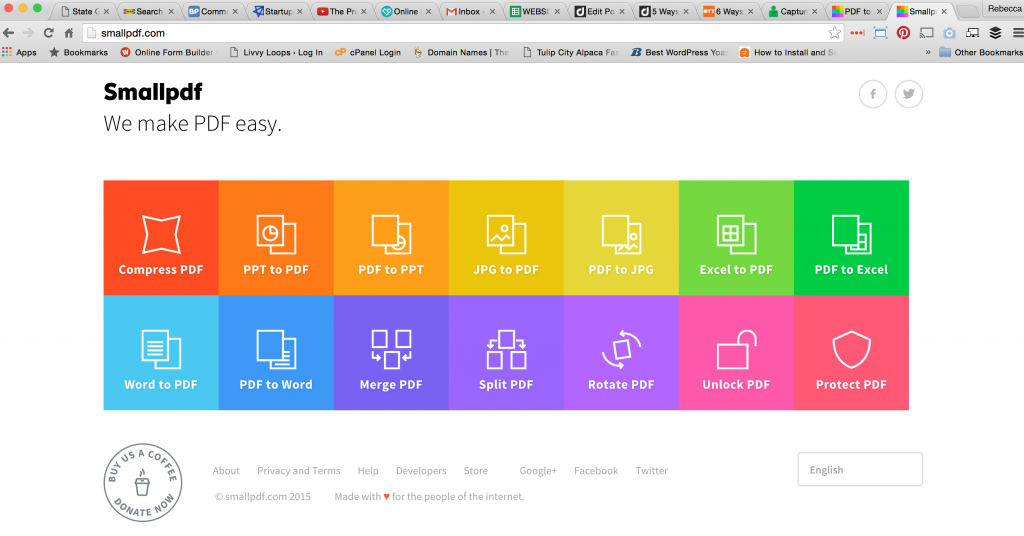Select the Excel to PDF tool
The image size is (1024, 536).
pos(737,238)
